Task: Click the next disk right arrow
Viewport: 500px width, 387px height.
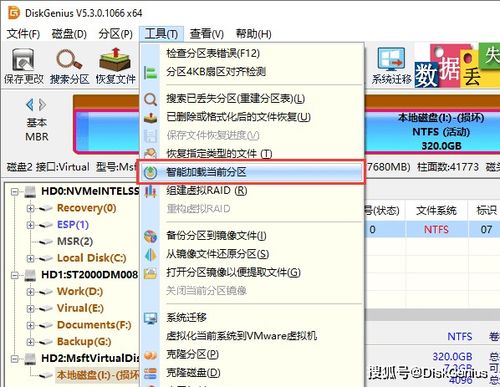Action: click(x=42, y=105)
